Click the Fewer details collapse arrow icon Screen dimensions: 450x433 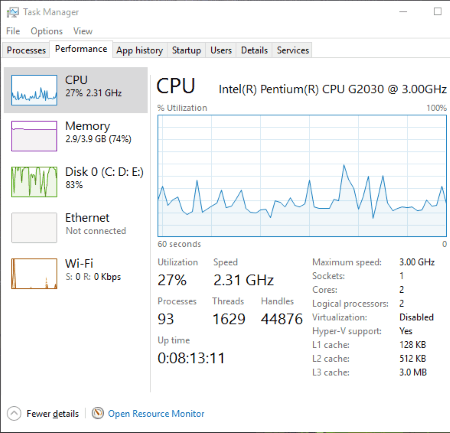(x=14, y=414)
